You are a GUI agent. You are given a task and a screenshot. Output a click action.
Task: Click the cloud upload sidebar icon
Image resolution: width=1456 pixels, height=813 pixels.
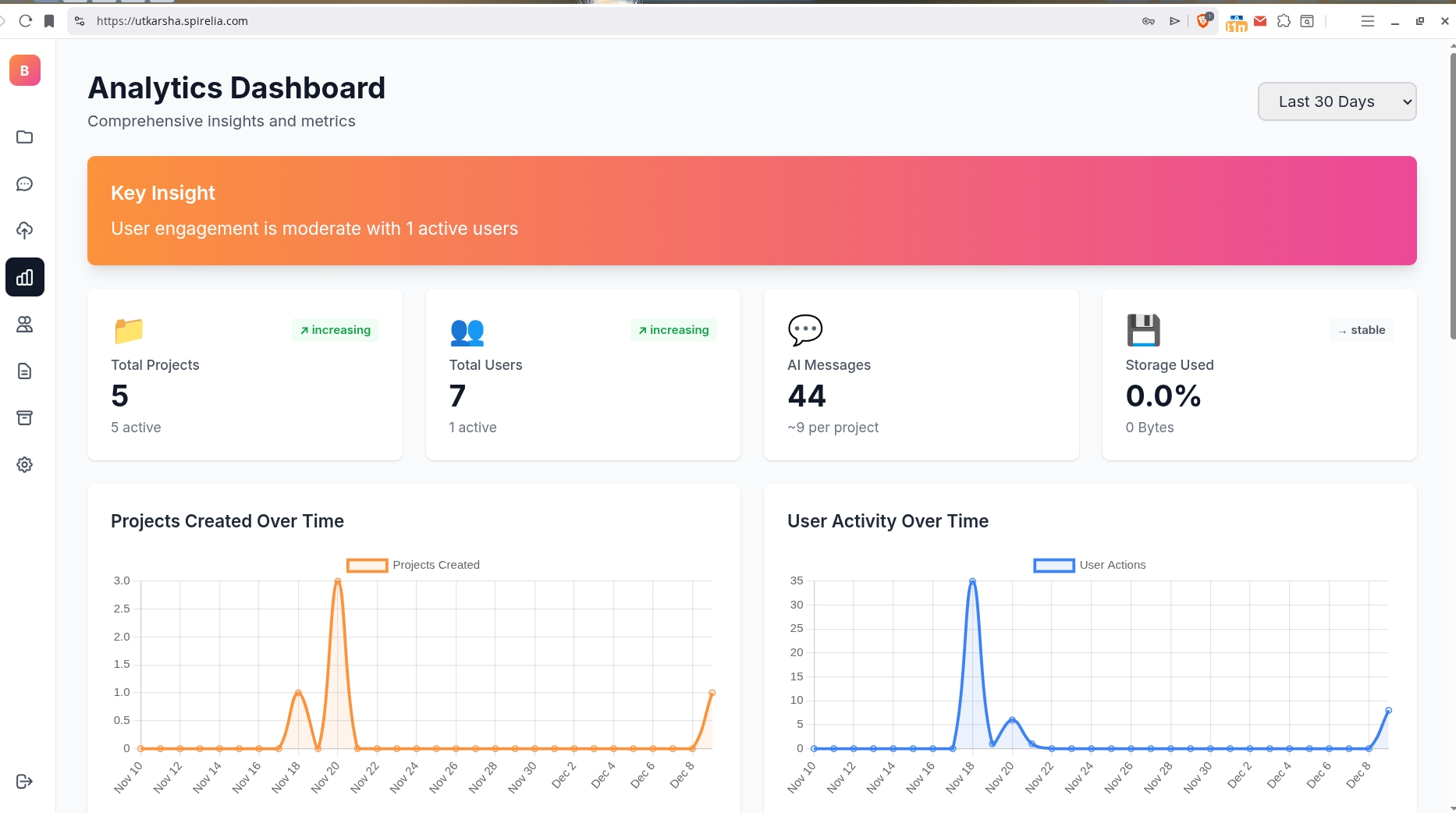[x=25, y=231]
